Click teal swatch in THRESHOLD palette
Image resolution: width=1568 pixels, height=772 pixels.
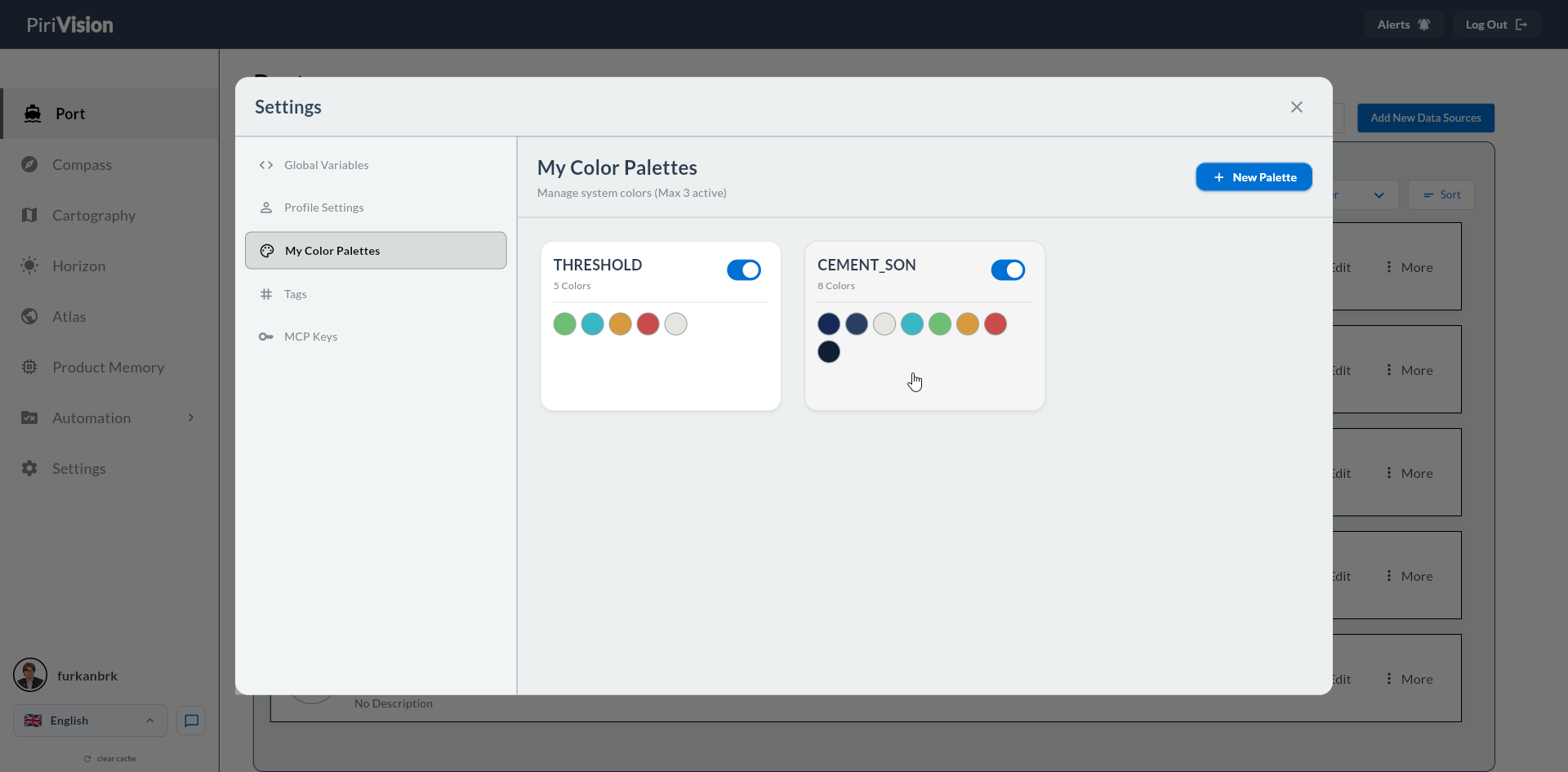(593, 324)
